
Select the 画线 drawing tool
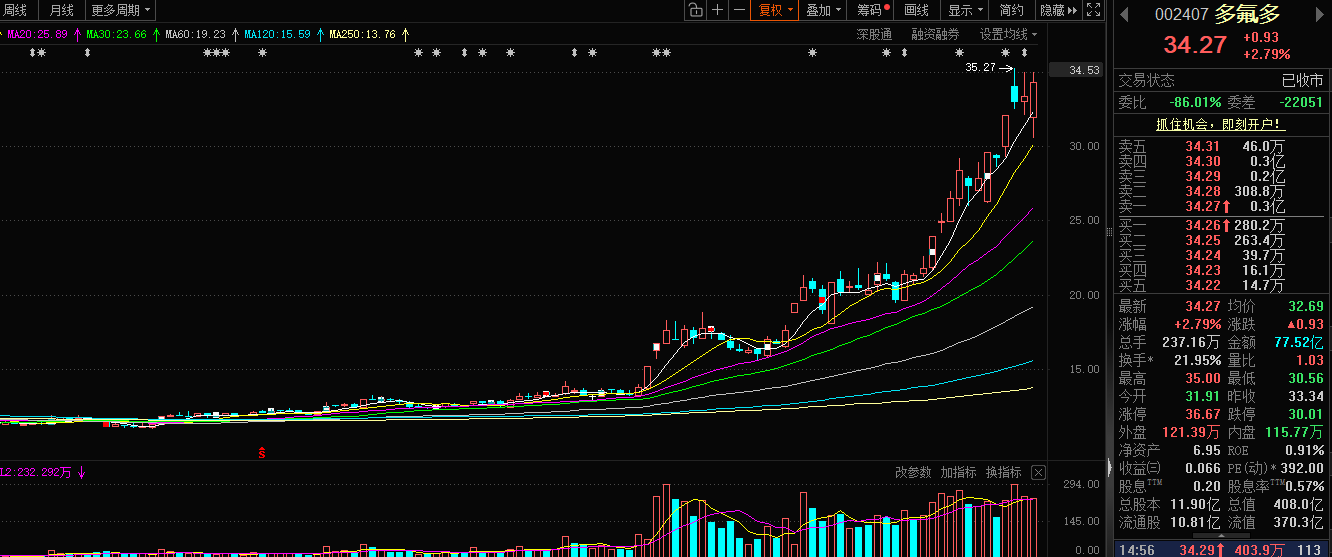[916, 10]
